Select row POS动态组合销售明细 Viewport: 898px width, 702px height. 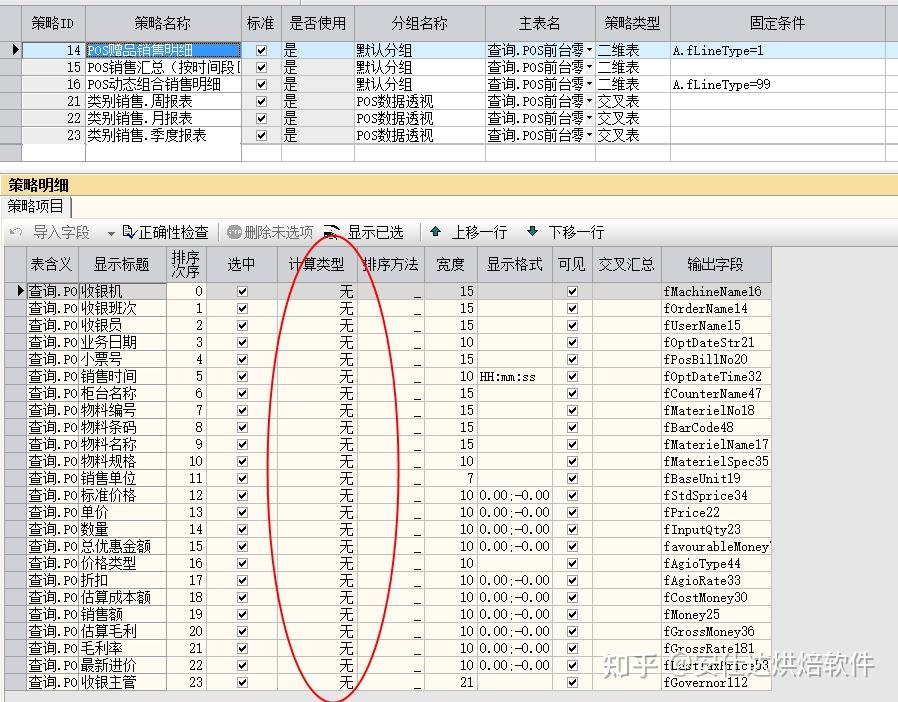pos(163,85)
